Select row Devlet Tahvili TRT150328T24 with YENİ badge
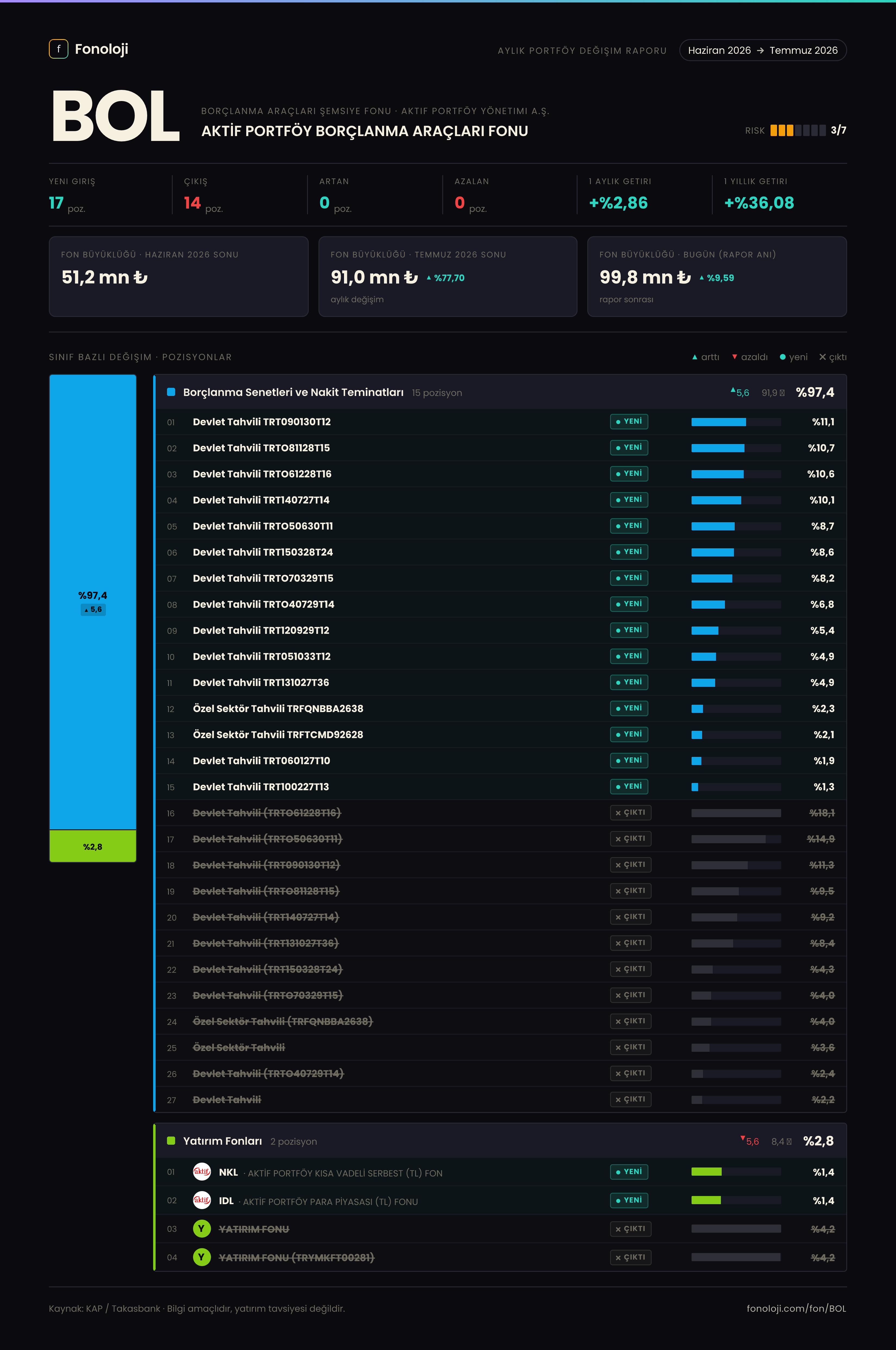 click(x=501, y=552)
